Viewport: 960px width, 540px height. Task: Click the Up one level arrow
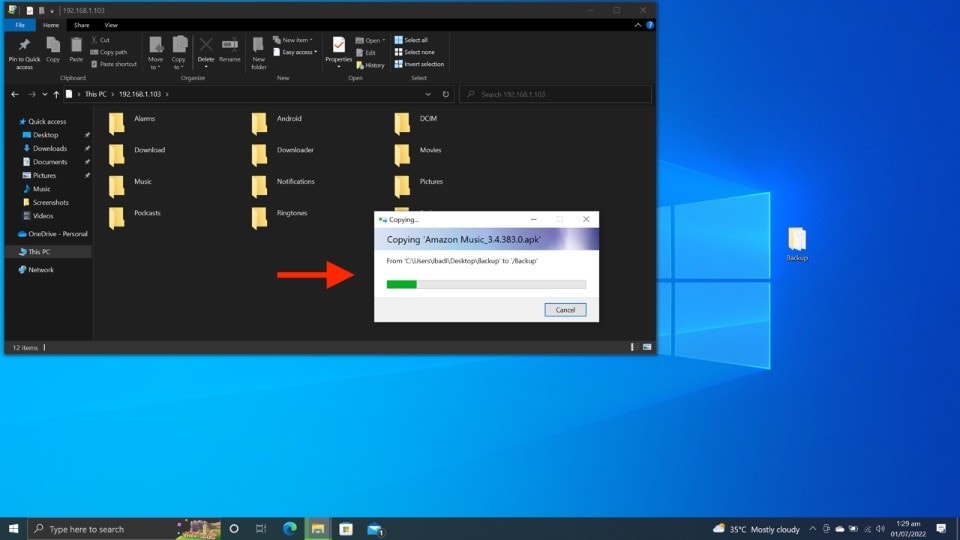point(56,94)
